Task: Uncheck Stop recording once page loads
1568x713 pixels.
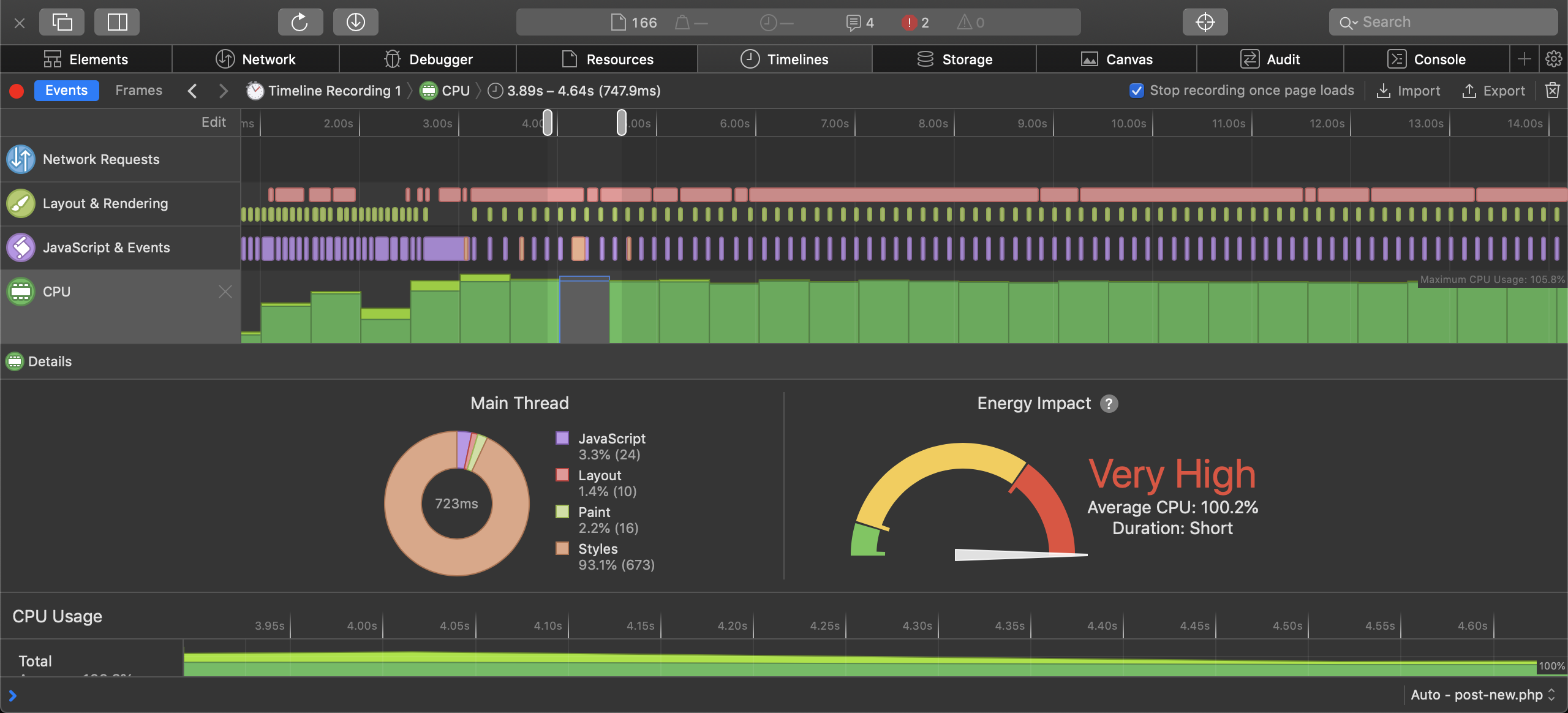Action: 1136,91
